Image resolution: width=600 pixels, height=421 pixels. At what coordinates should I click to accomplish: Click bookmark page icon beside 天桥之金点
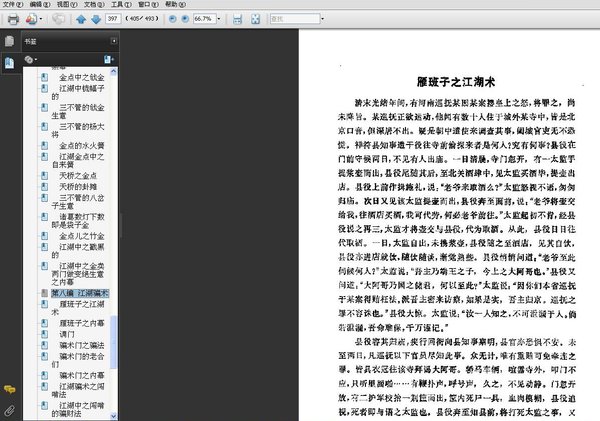click(44, 176)
